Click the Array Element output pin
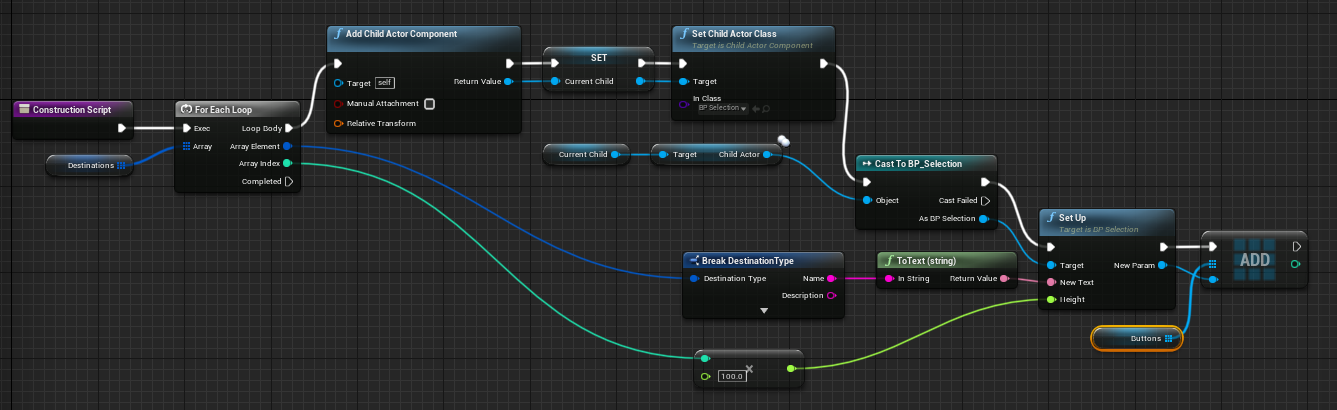 coord(288,146)
